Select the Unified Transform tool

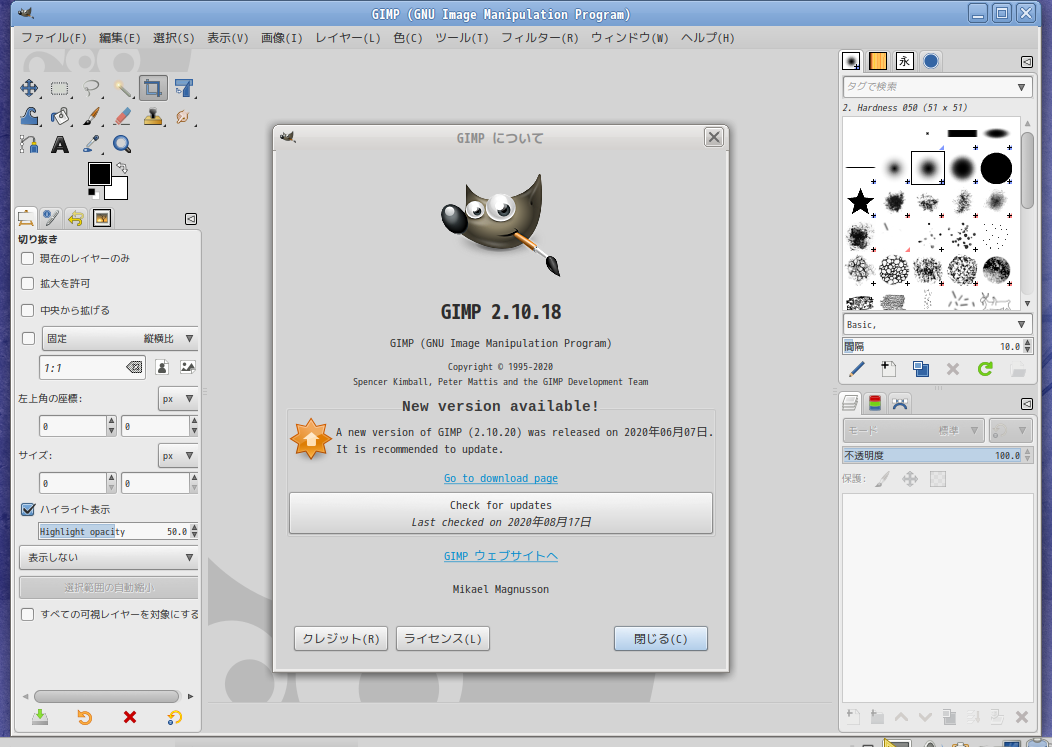(x=183, y=88)
